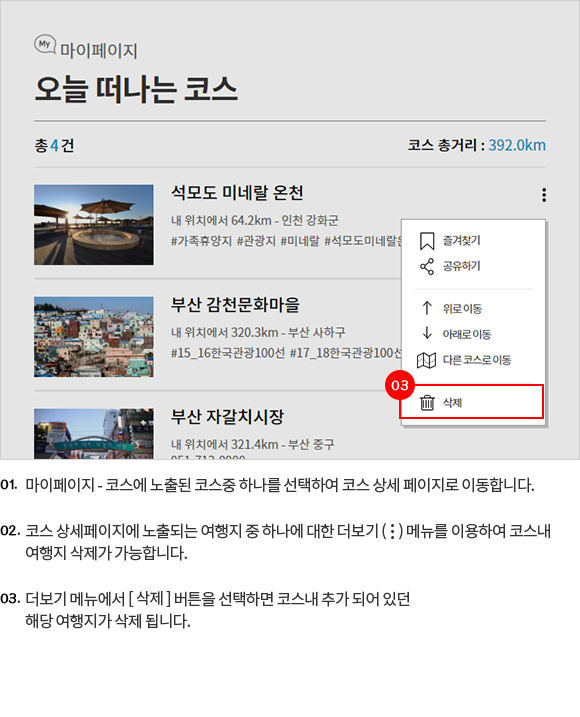This screenshot has height=717, width=580.
Task: Click the share icon beside 공유하기
Action: point(427,267)
